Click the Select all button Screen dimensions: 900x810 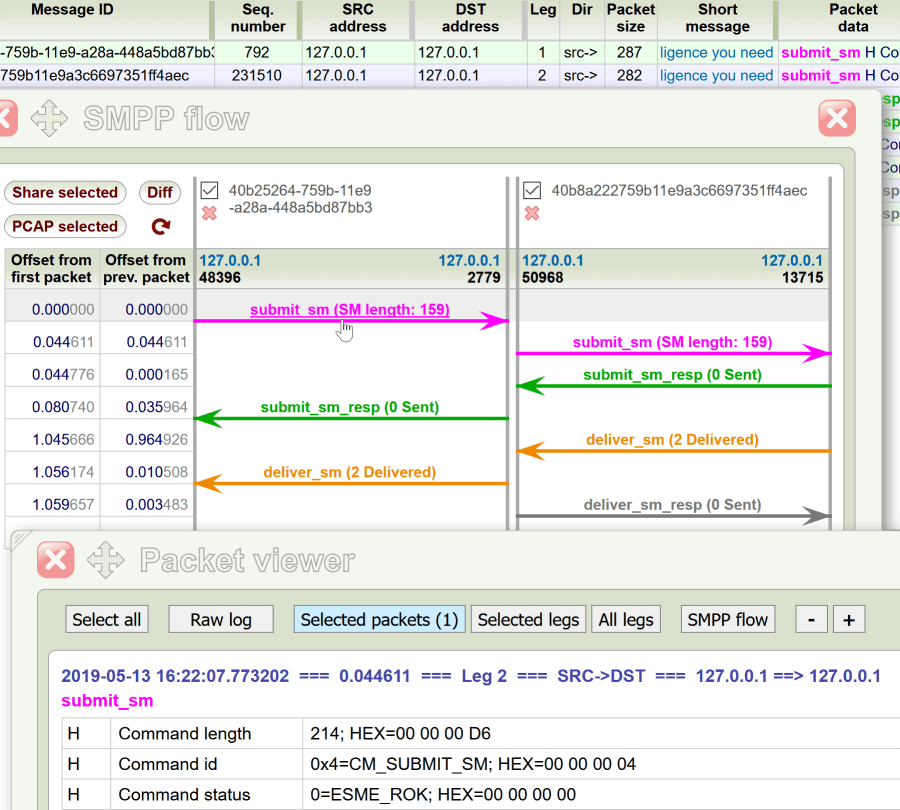pyautogui.click(x=106, y=619)
